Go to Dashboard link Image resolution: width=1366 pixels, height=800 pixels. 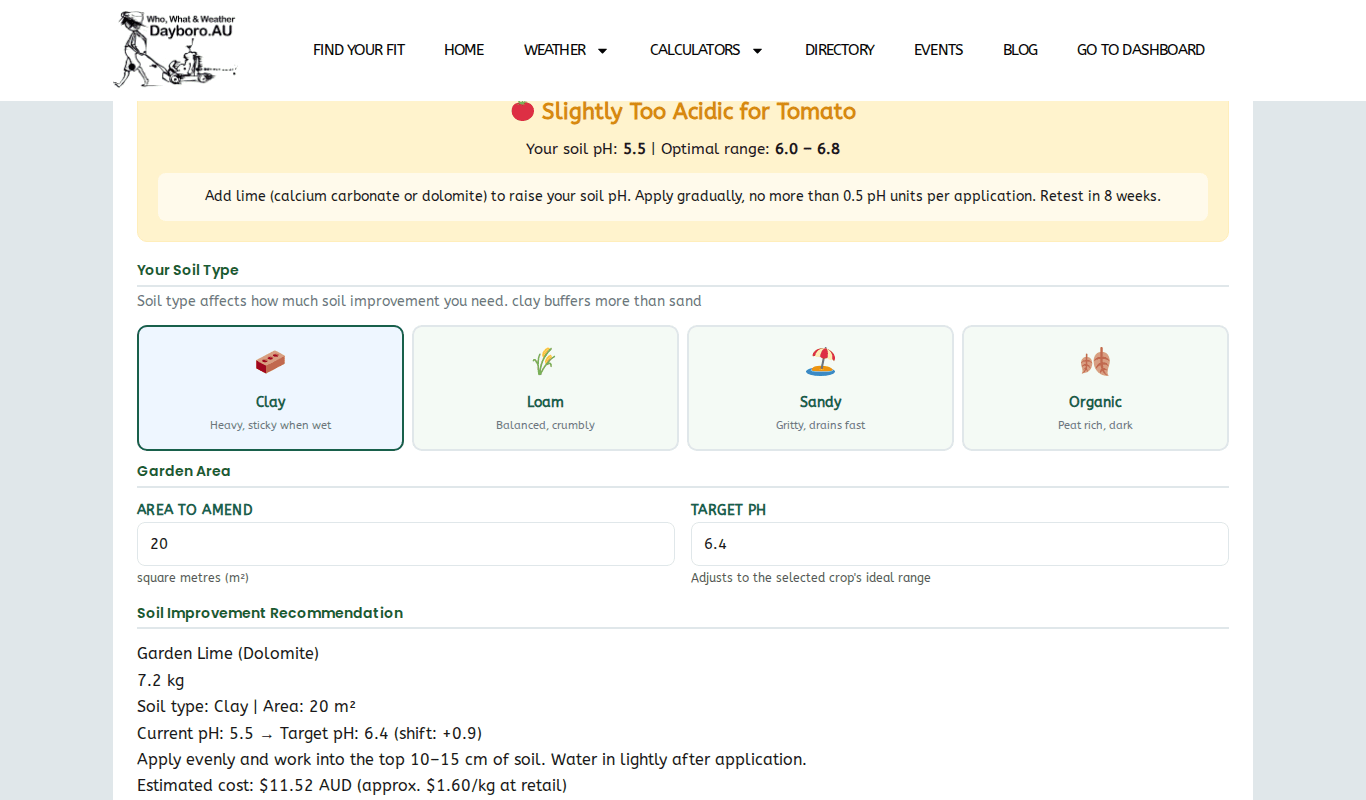(x=1141, y=50)
